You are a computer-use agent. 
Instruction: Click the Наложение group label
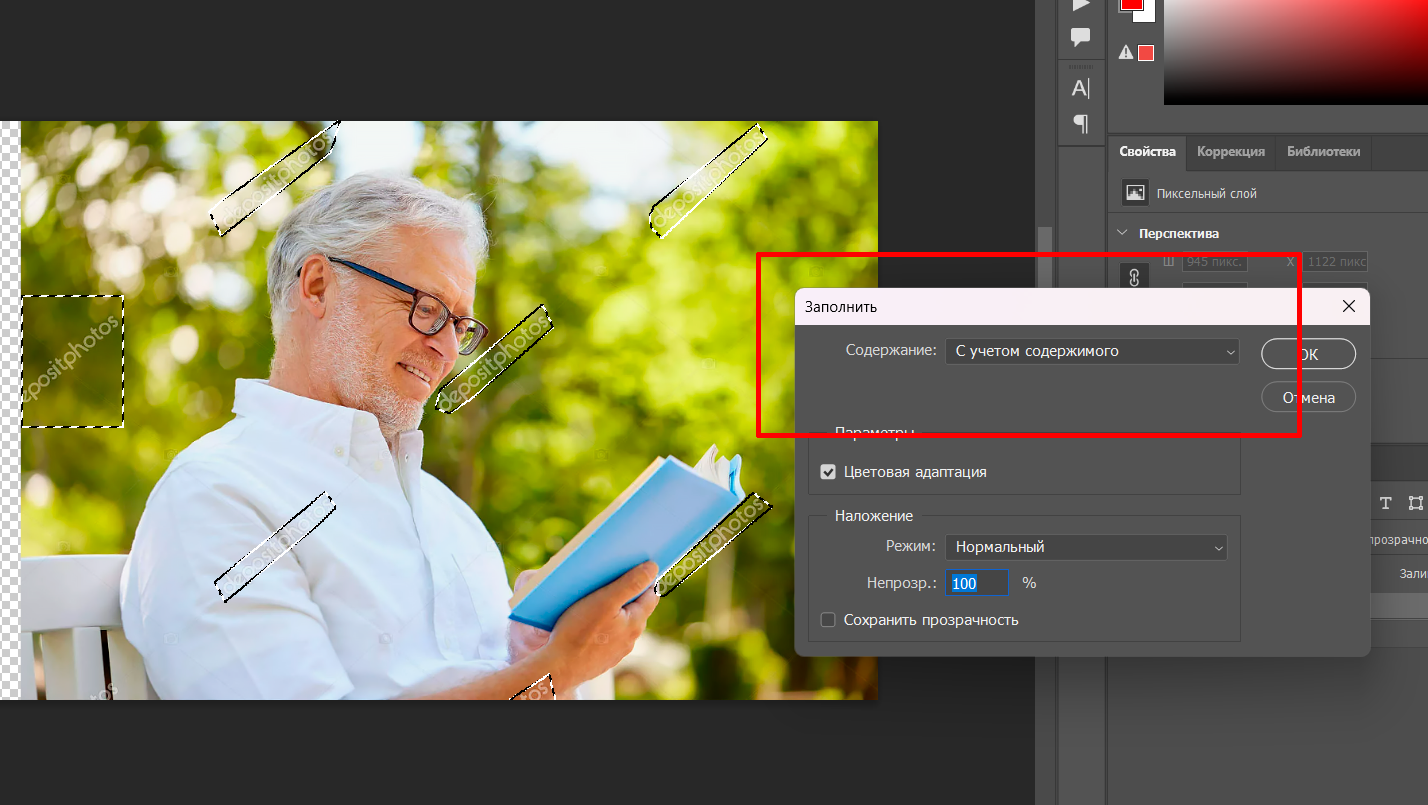coord(874,516)
